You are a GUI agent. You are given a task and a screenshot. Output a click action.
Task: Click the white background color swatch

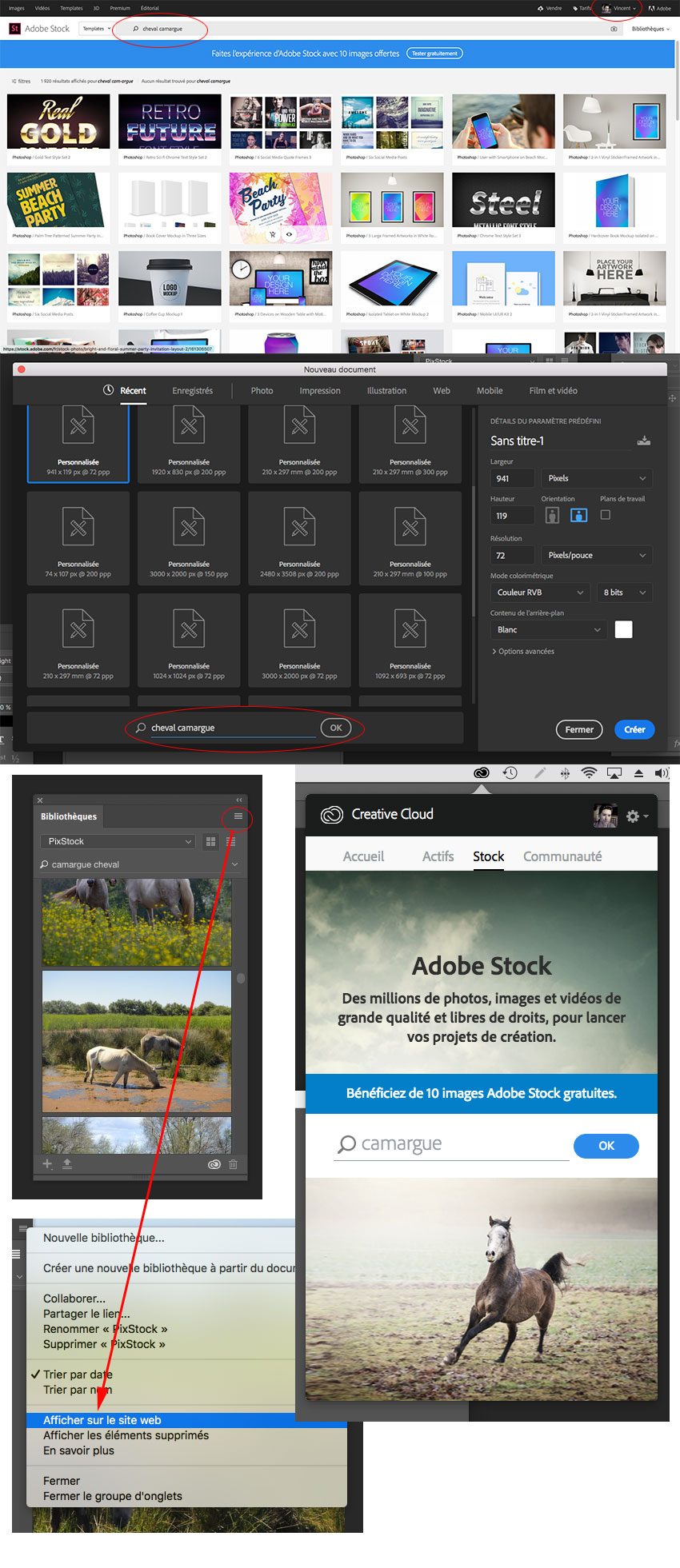pos(623,630)
